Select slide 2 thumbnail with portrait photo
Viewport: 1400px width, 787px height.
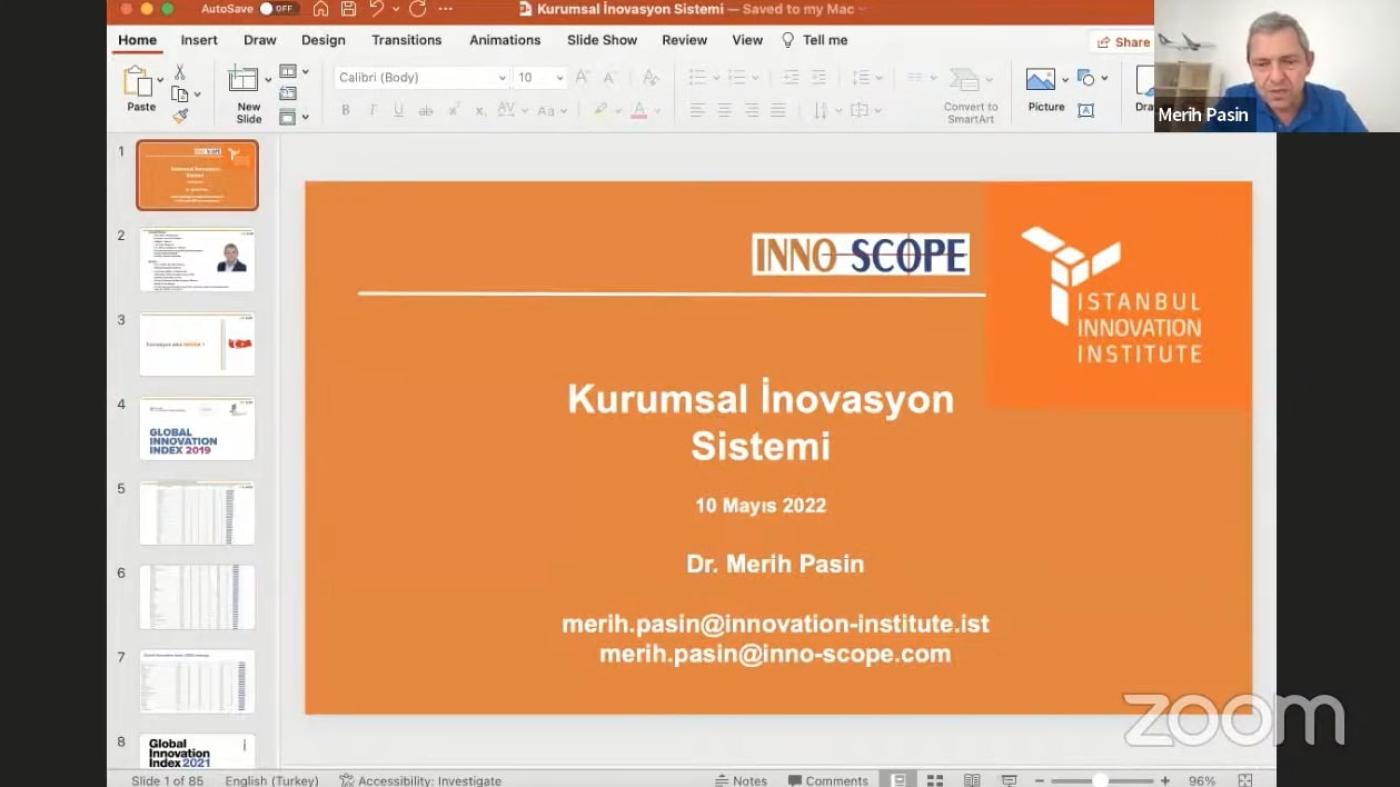[x=197, y=260]
